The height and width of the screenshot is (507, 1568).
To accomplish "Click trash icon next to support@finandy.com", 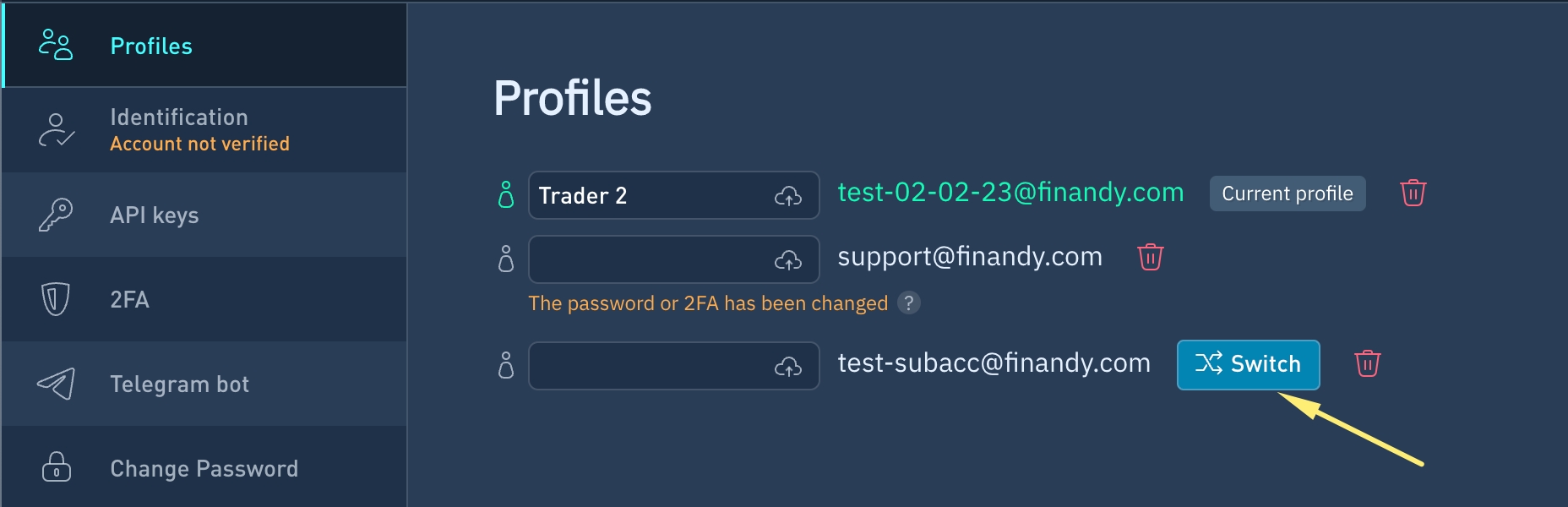I will pos(1151,257).
